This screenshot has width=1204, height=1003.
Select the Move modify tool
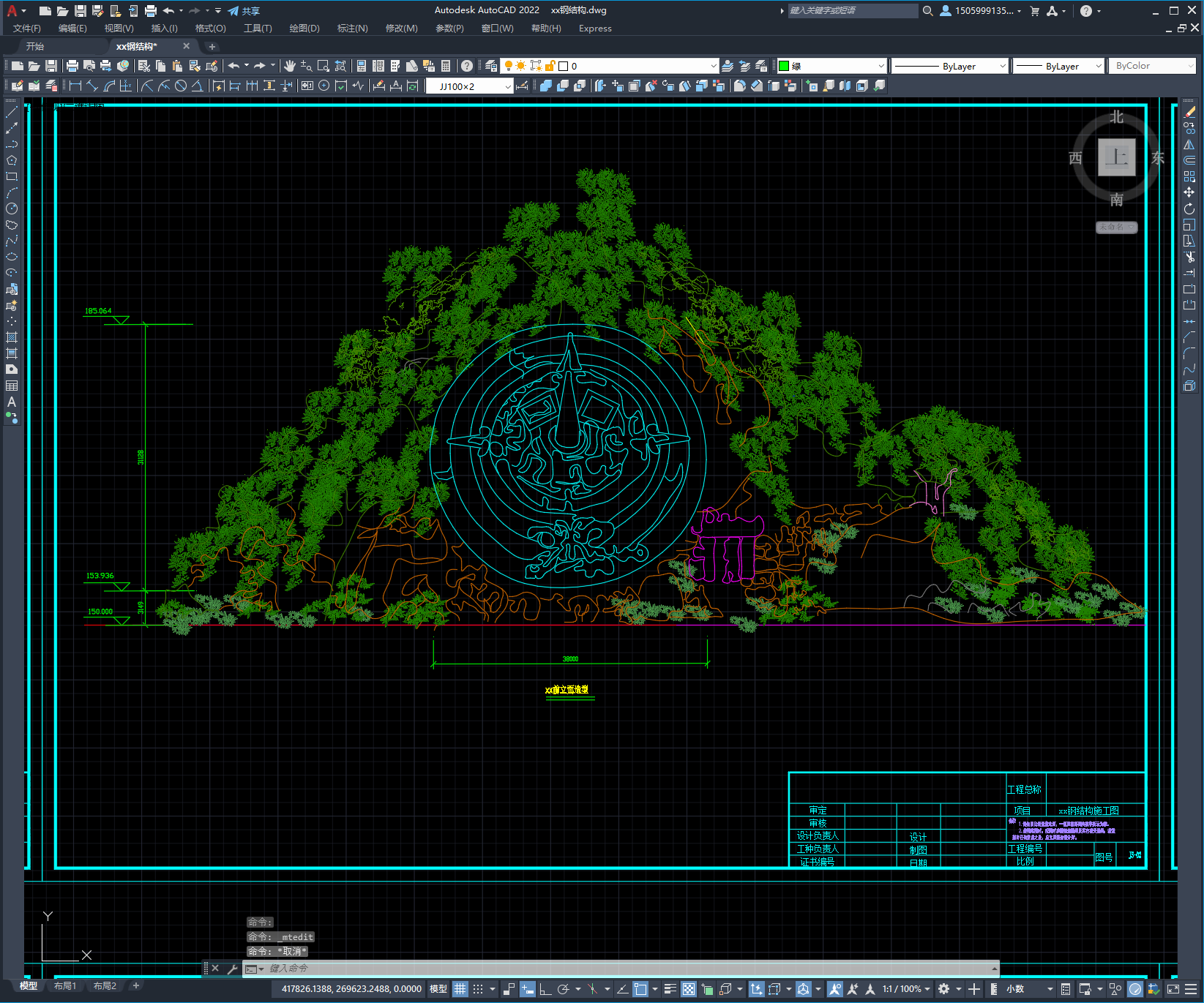click(1189, 192)
